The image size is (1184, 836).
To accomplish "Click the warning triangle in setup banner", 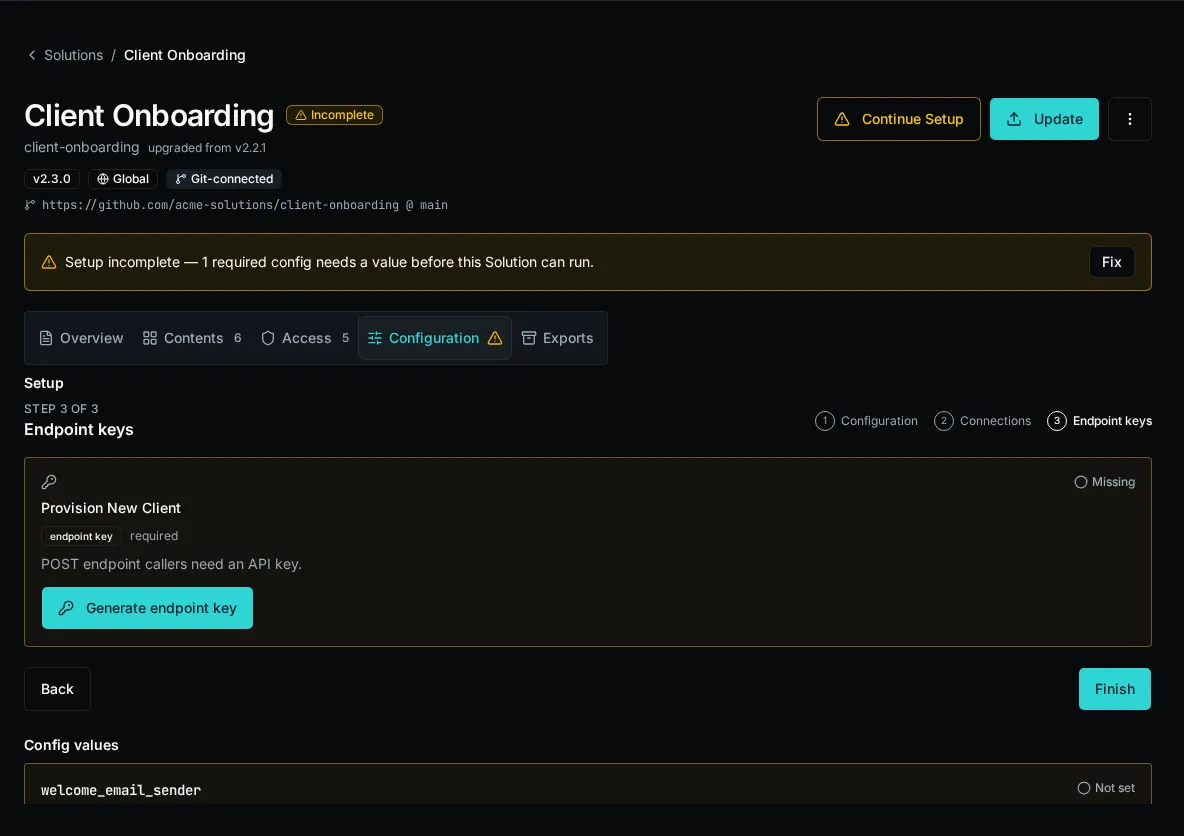I will pos(49,262).
